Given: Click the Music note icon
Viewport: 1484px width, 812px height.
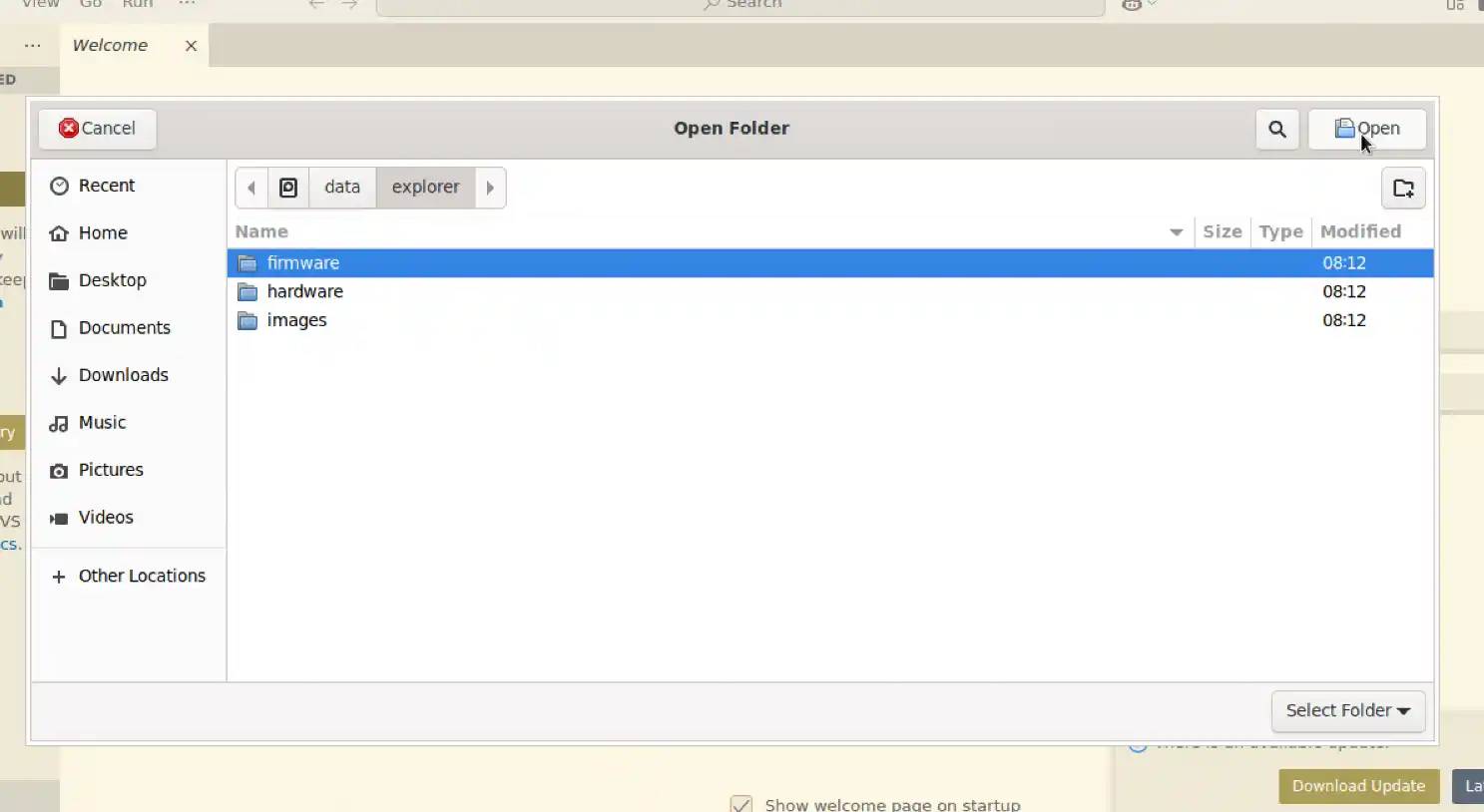Looking at the screenshot, I should 59,424.
